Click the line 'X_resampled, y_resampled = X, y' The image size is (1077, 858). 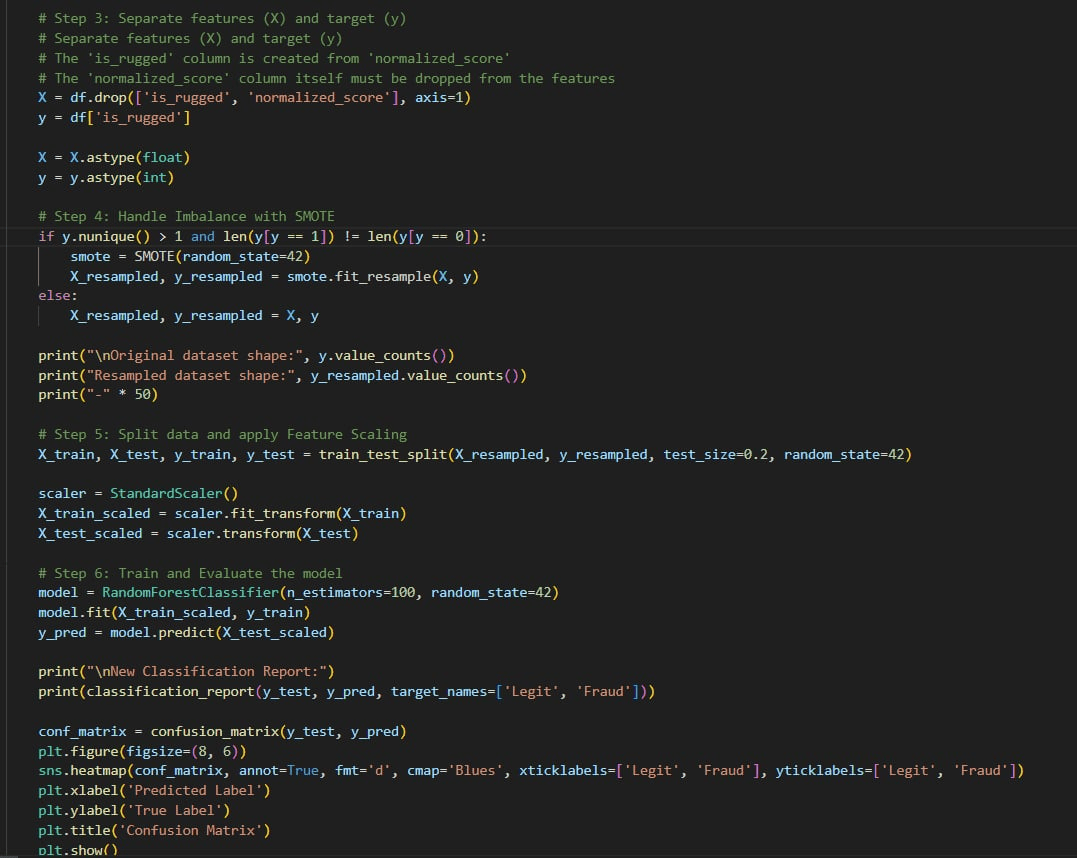[194, 315]
